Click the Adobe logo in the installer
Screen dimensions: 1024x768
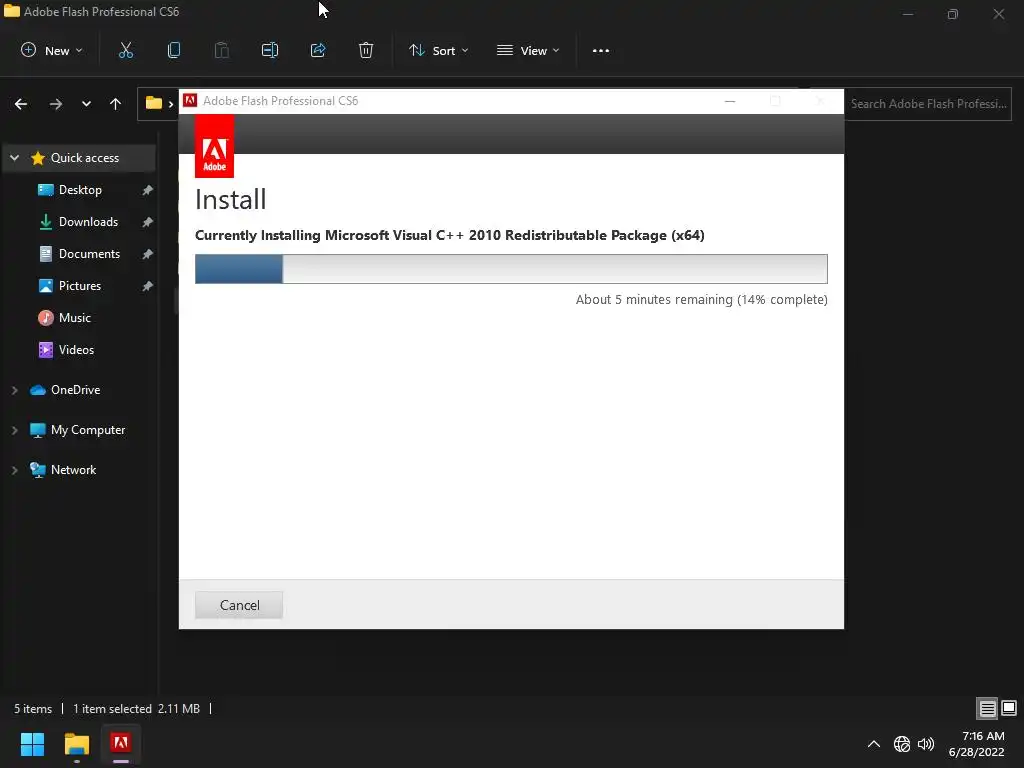coord(214,146)
